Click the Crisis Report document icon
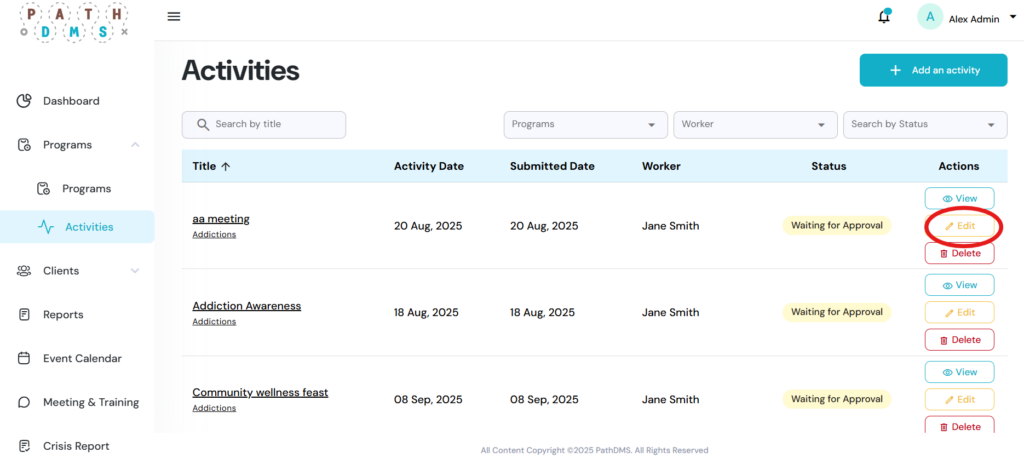Image resolution: width=1024 pixels, height=464 pixels. click(25, 446)
